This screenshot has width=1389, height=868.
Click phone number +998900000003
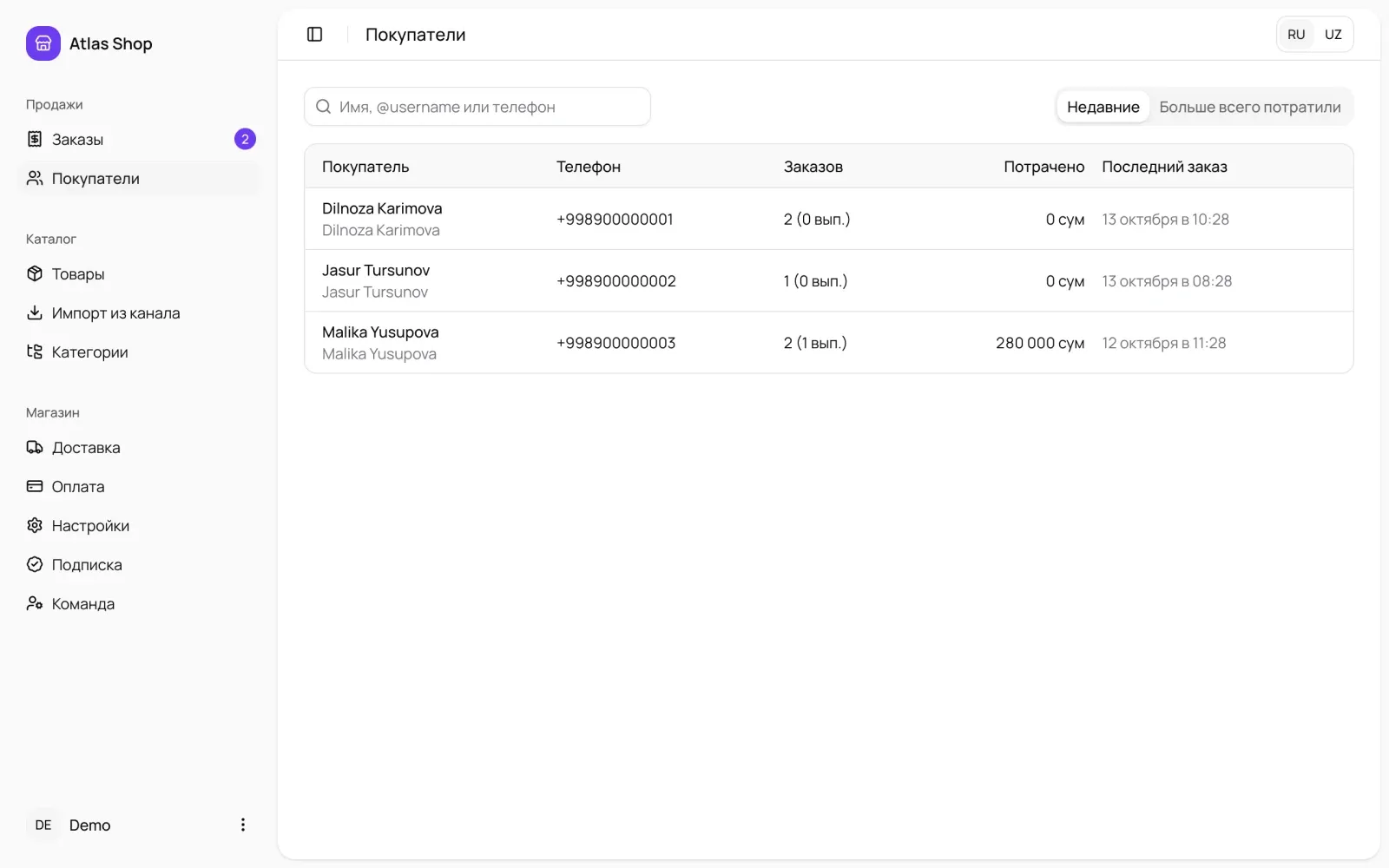(616, 342)
